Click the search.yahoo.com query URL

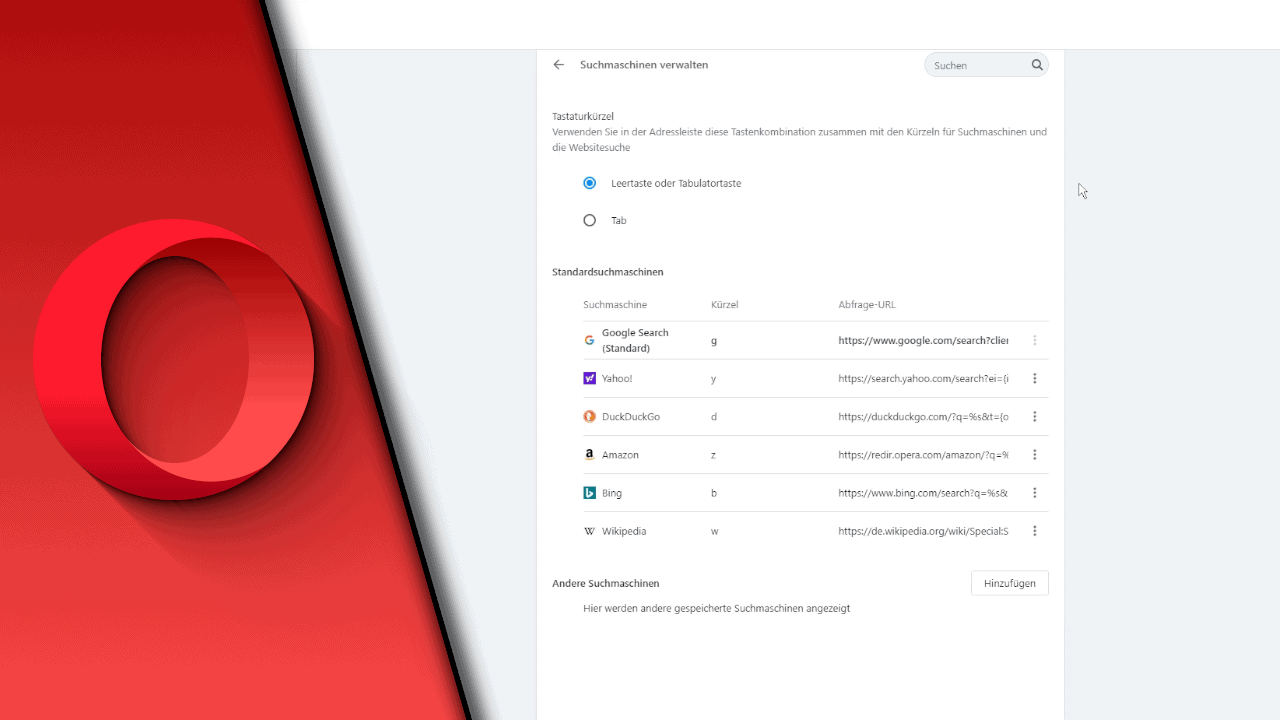pos(923,379)
